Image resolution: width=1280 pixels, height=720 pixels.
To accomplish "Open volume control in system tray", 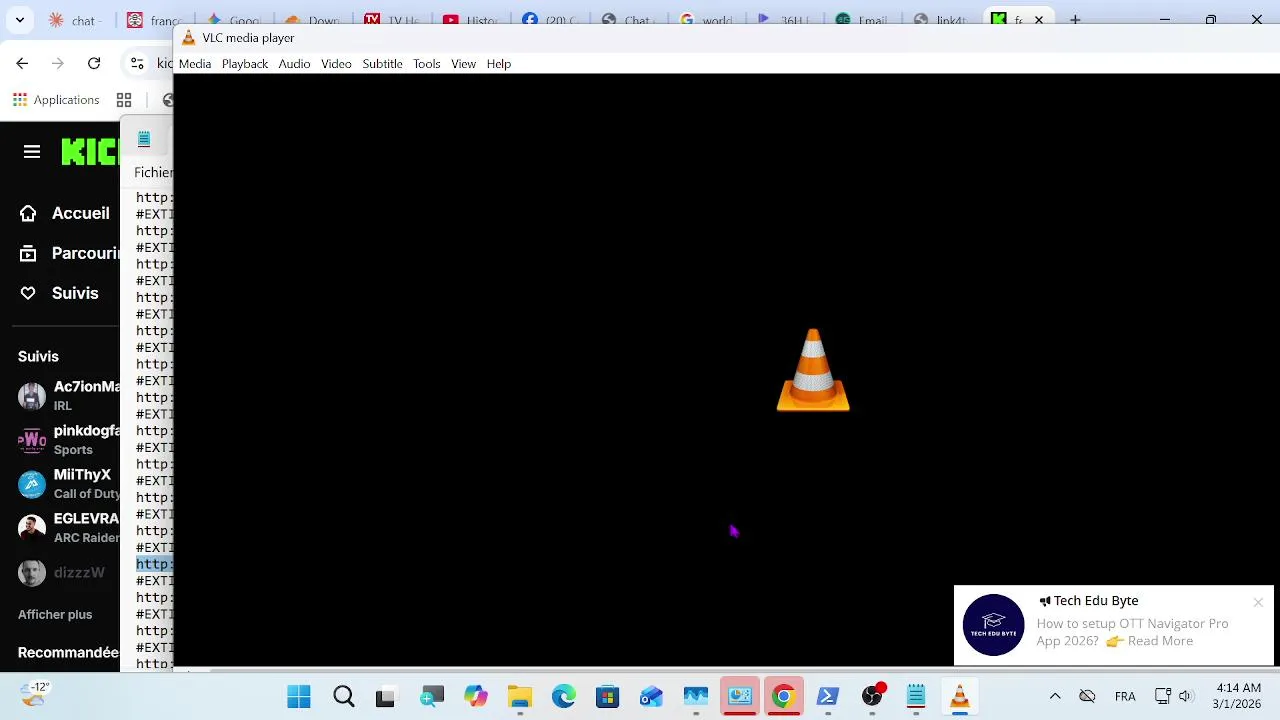I will (1185, 696).
